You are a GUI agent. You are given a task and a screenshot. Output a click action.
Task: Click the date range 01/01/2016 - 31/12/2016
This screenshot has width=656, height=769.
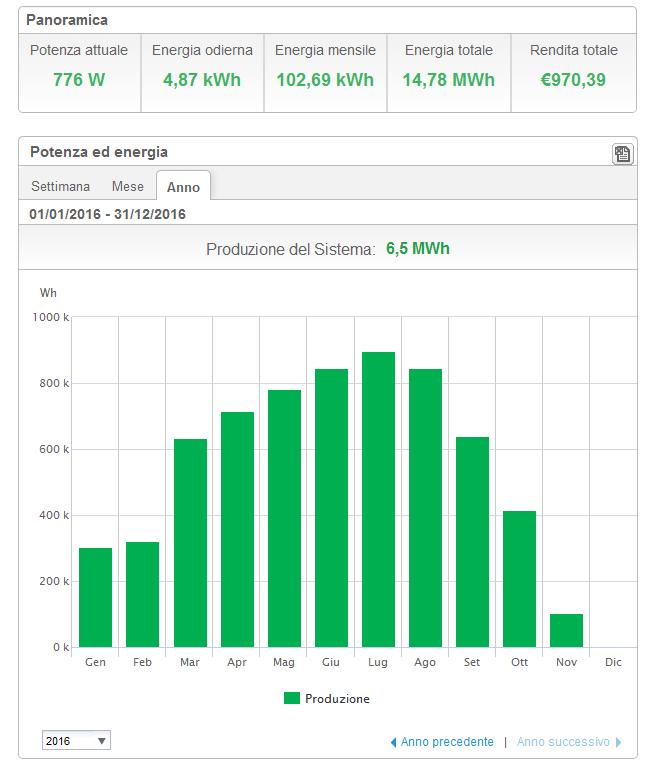click(107, 214)
